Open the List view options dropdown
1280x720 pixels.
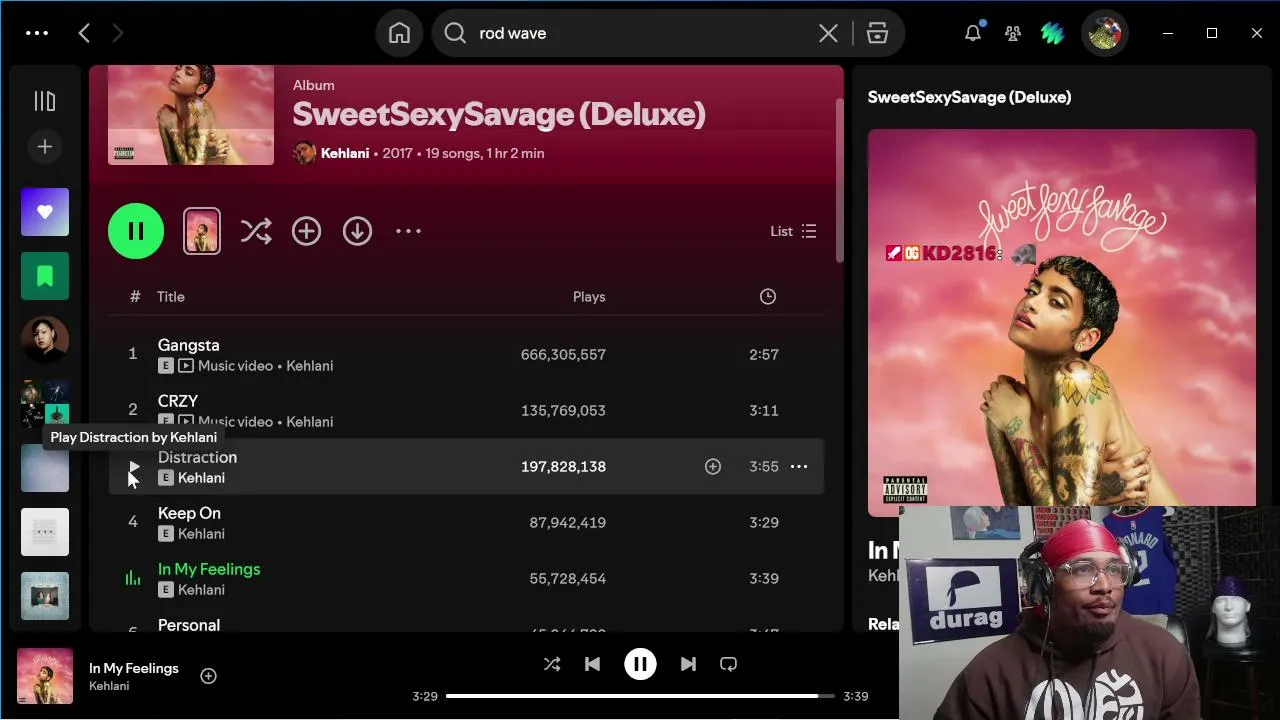[x=793, y=231]
